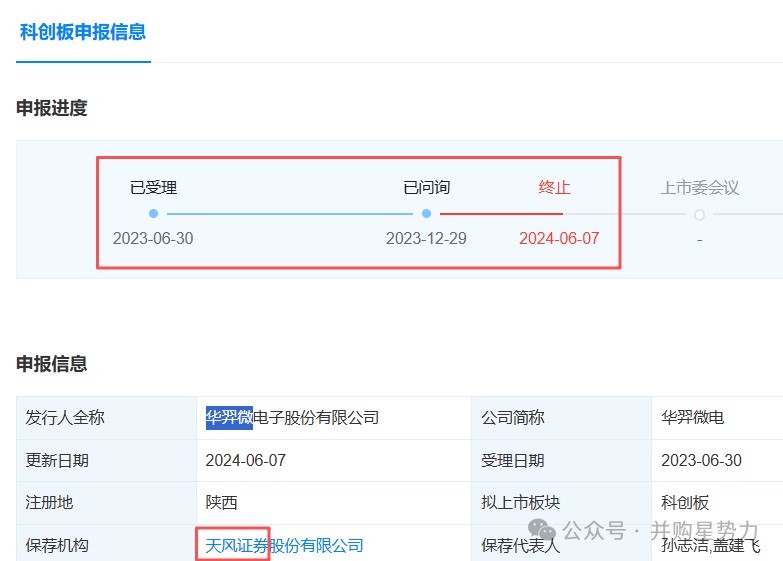
Task: Click the 天风证券股份有限公司 sponsor link
Action: coord(284,546)
